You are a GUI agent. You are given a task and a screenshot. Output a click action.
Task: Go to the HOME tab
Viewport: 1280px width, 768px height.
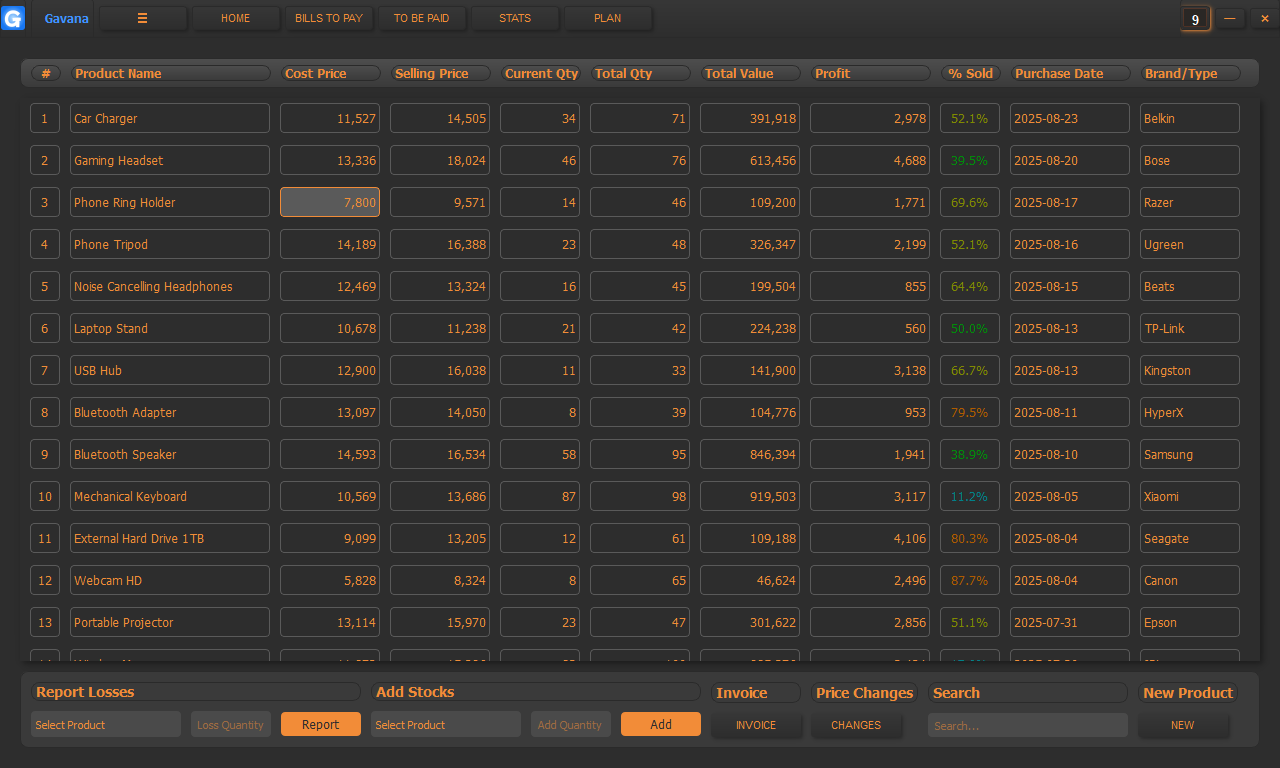(236, 18)
